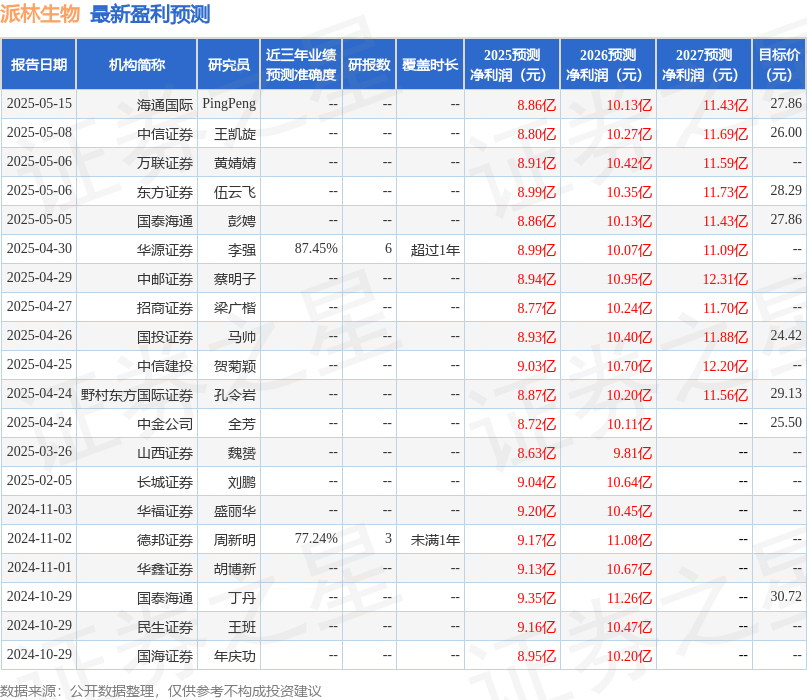This screenshot has height=700, width=807.
Task: Click target price 25.50
Action: (x=786, y=423)
